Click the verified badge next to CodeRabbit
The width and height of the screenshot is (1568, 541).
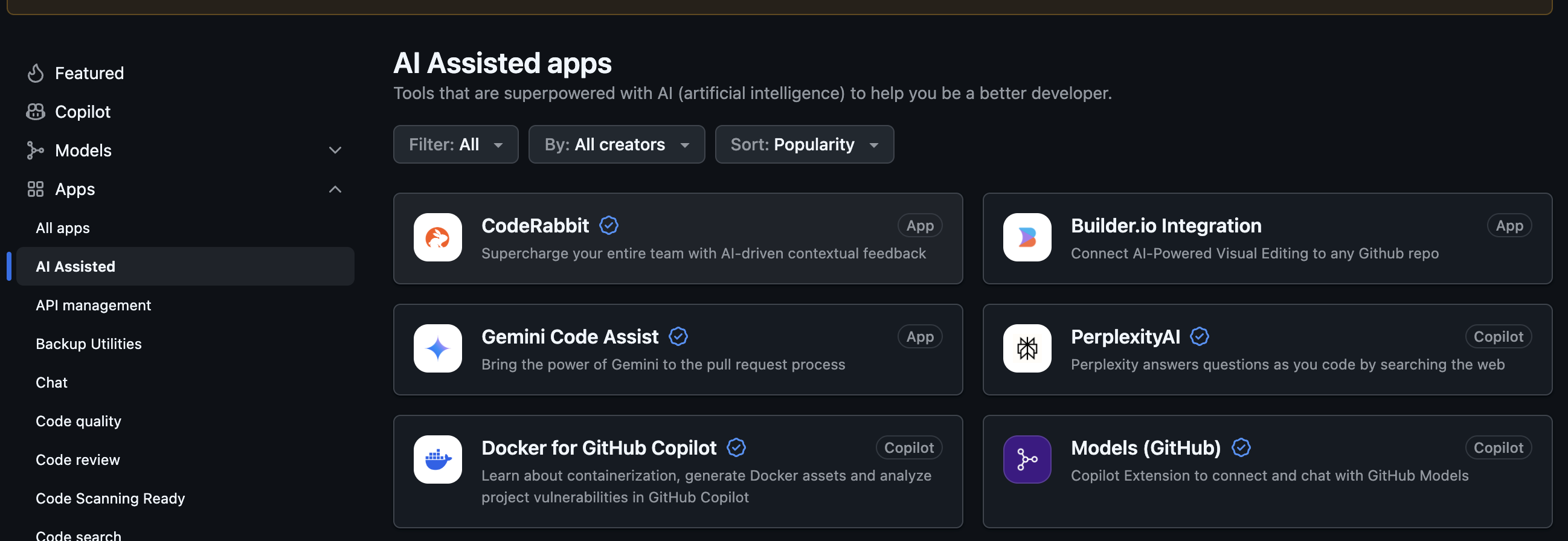click(x=608, y=226)
